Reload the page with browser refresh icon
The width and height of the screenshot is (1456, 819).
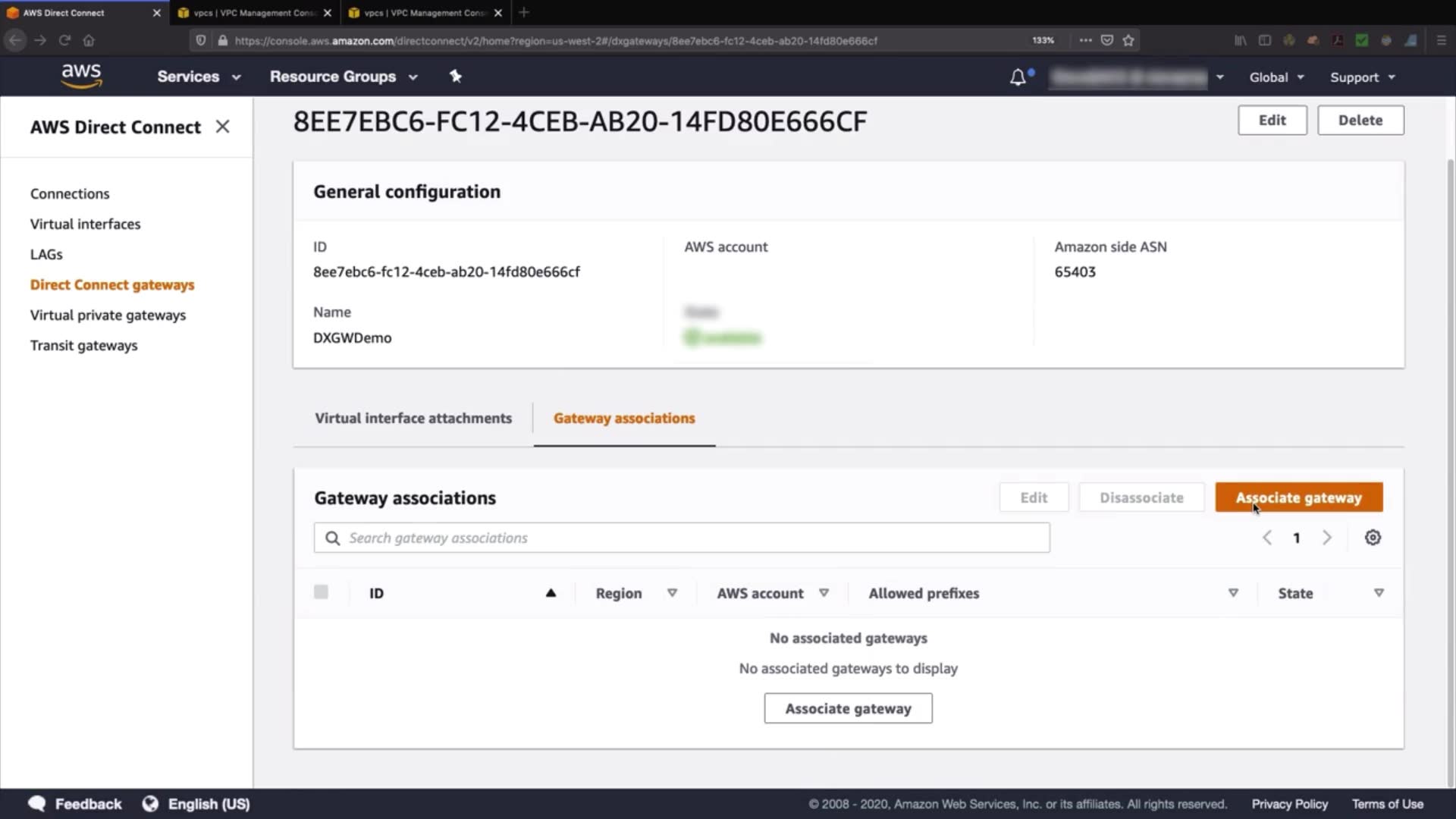click(64, 40)
